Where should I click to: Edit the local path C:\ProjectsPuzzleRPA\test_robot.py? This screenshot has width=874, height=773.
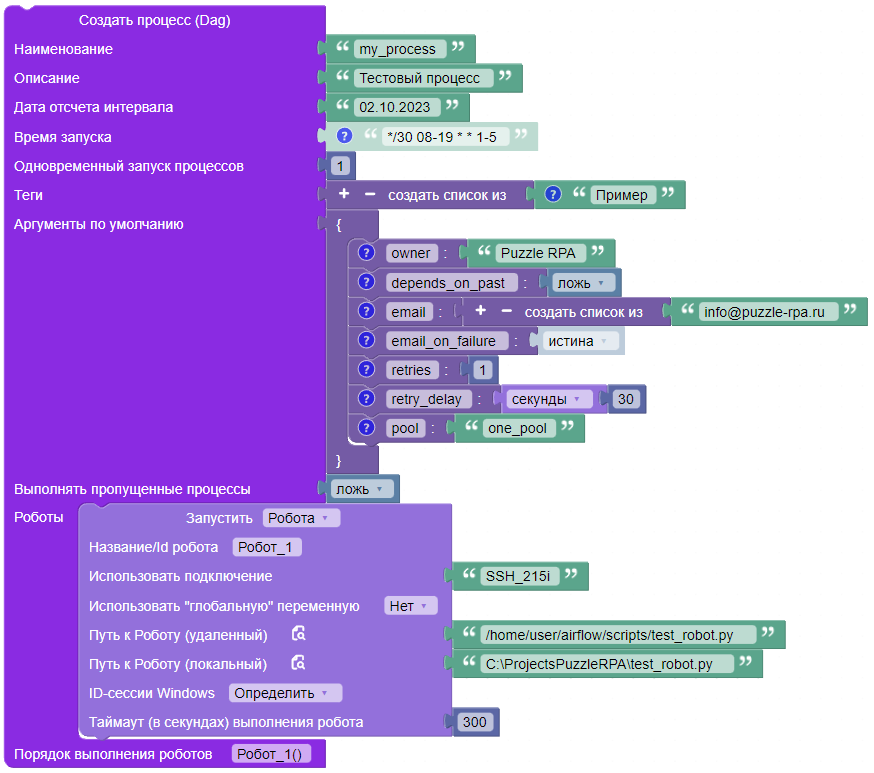click(607, 664)
